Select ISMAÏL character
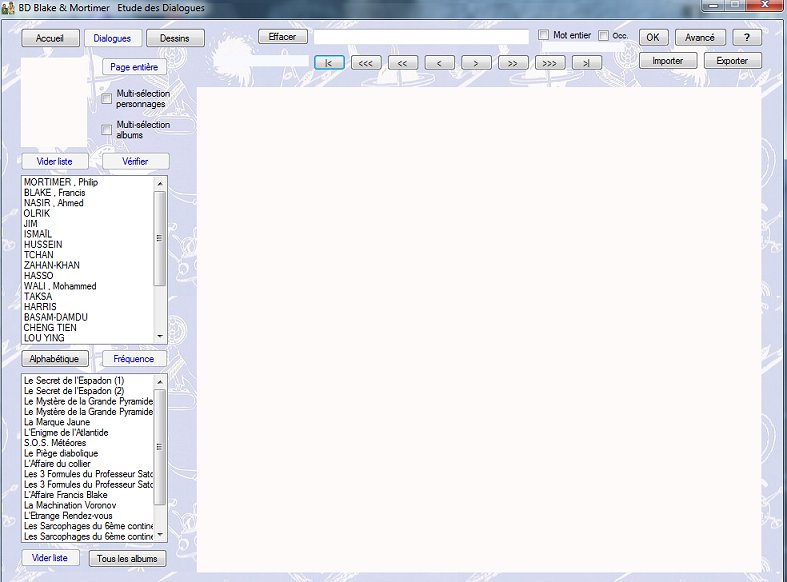The width and height of the screenshot is (787, 582). tap(88, 234)
